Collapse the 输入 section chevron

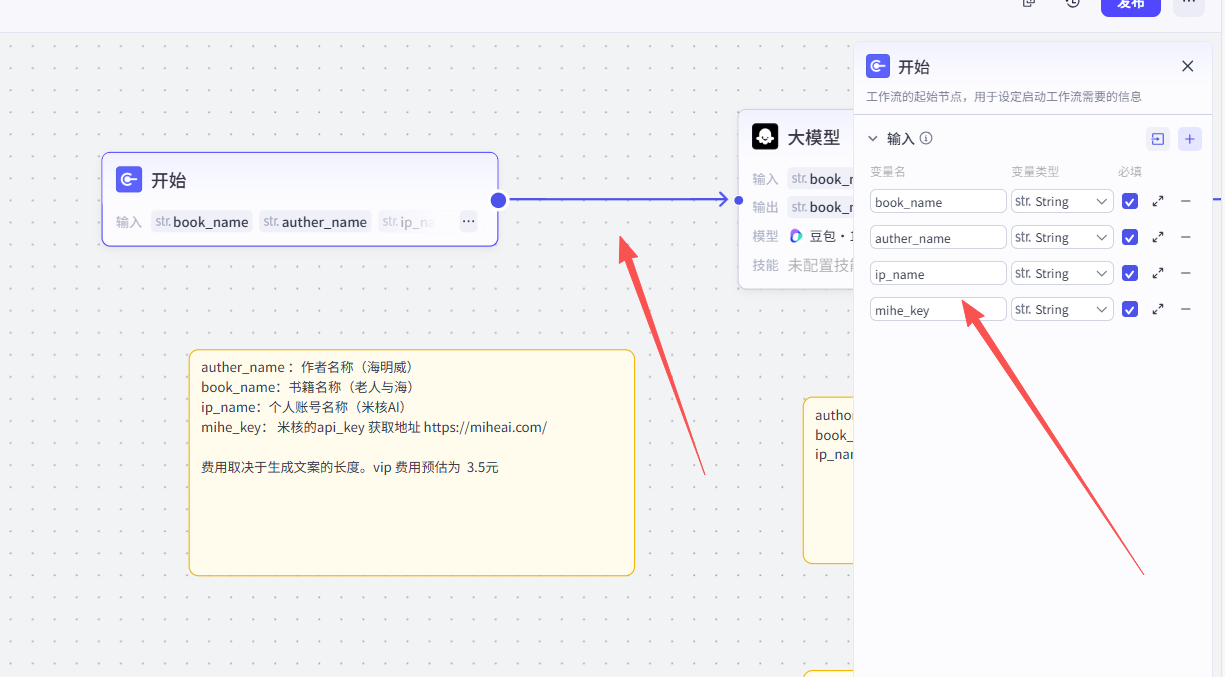coord(873,139)
